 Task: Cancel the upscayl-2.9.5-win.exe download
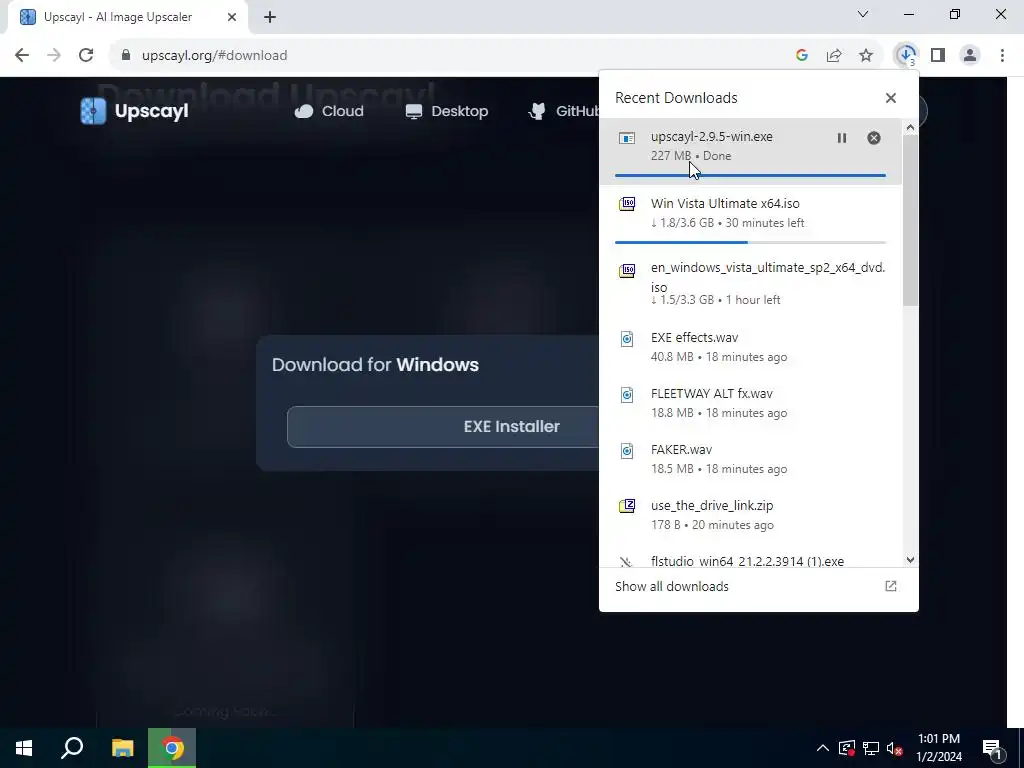(x=874, y=138)
